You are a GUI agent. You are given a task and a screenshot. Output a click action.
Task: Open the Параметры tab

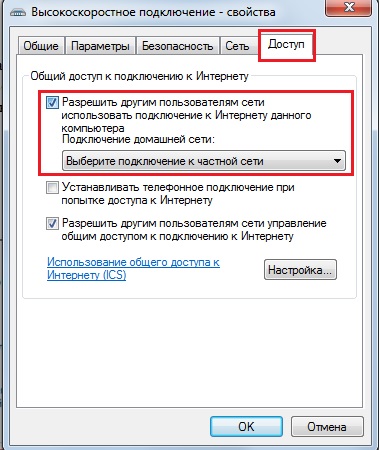100,46
